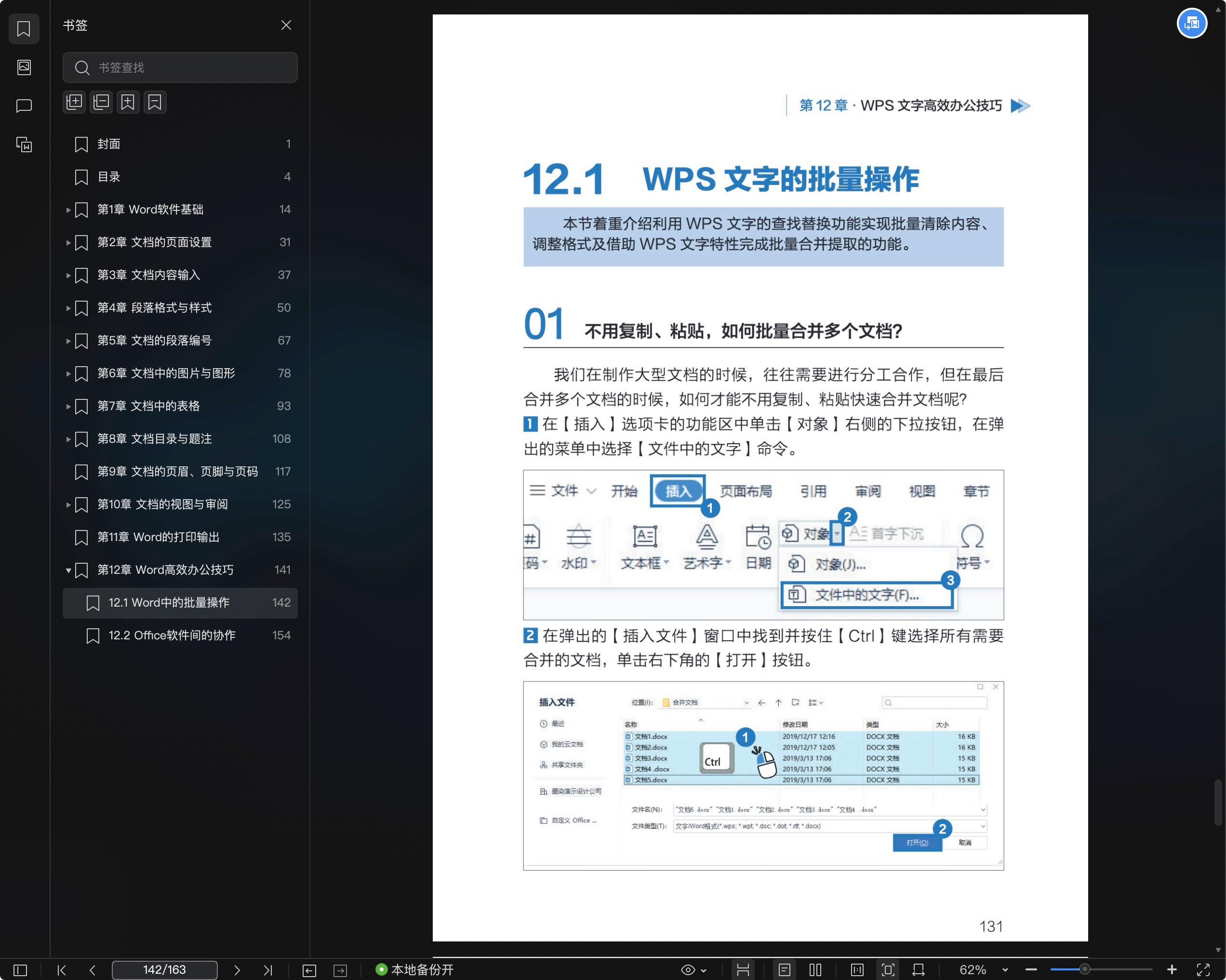The width and height of the screenshot is (1226, 980).
Task: Expand 第4章 段落格式与样式 bookmark
Action: click(x=68, y=308)
